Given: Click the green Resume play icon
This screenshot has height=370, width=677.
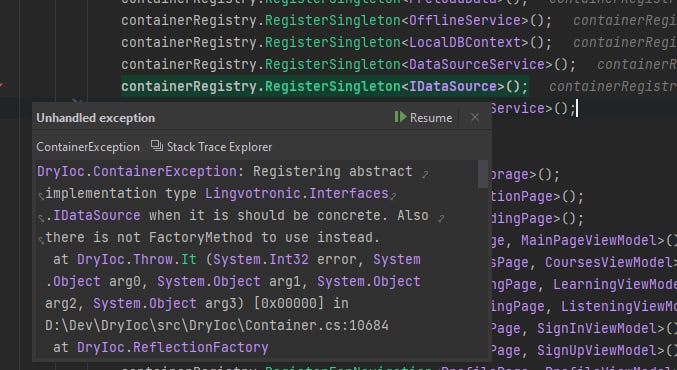Looking at the screenshot, I should pyautogui.click(x=400, y=117).
